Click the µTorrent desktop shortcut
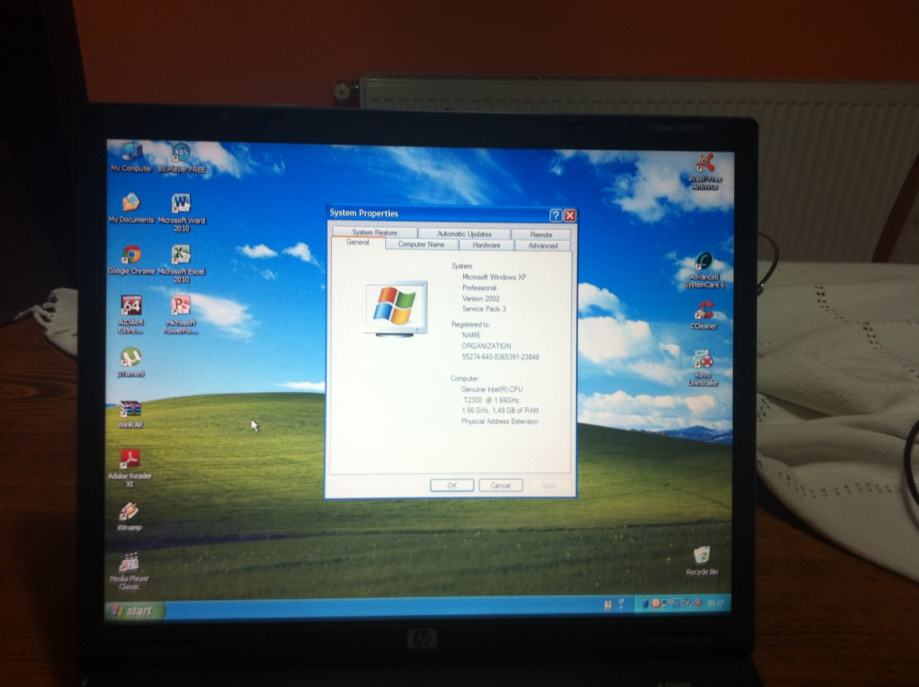This screenshot has width=919, height=687. (x=131, y=362)
